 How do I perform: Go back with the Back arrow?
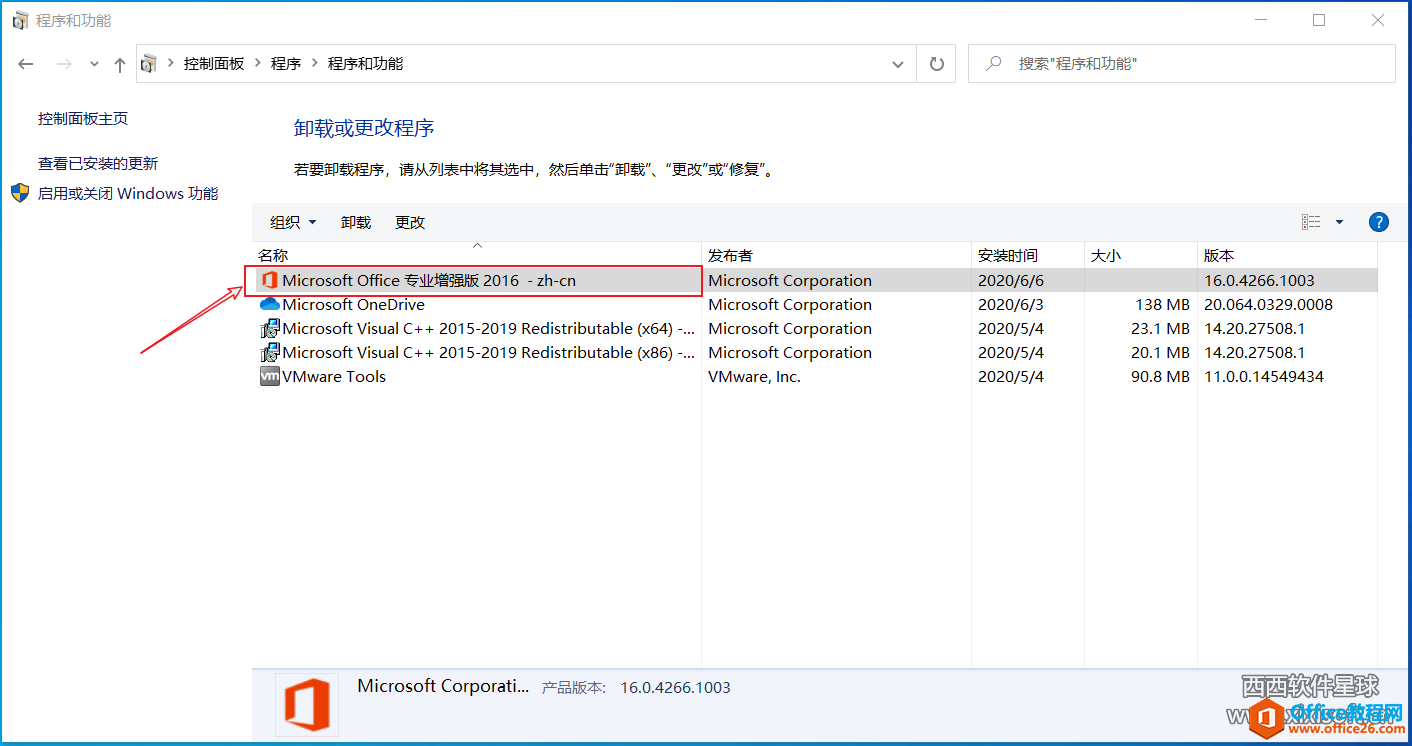pyautogui.click(x=27, y=64)
